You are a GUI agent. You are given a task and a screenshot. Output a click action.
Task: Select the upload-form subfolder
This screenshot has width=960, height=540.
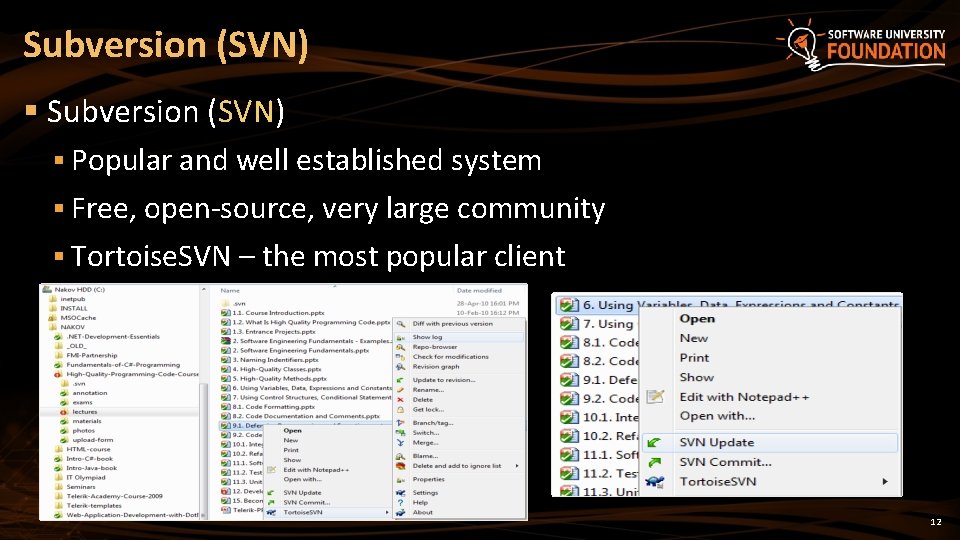(x=92, y=440)
